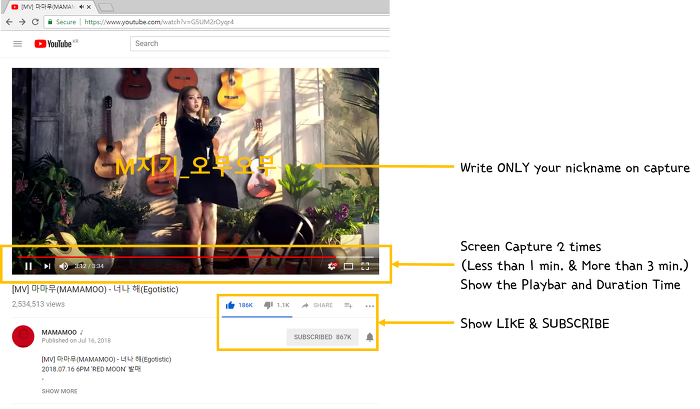Open a new browser tab

(105, 7)
